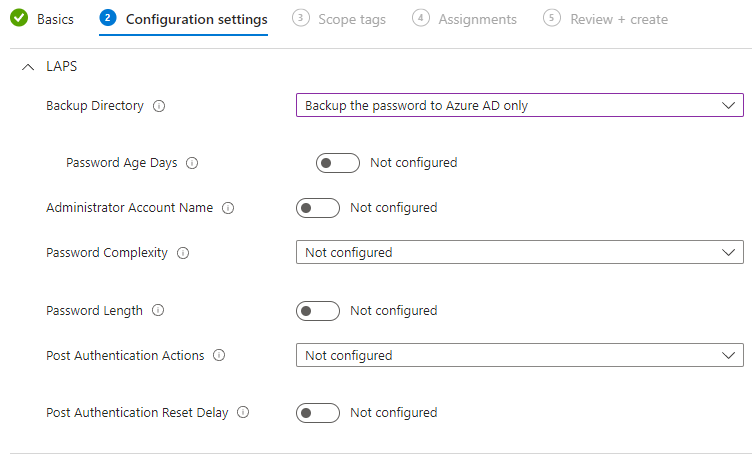Click info icon beside Password Age Days
The height and width of the screenshot is (456, 753).
click(192, 163)
